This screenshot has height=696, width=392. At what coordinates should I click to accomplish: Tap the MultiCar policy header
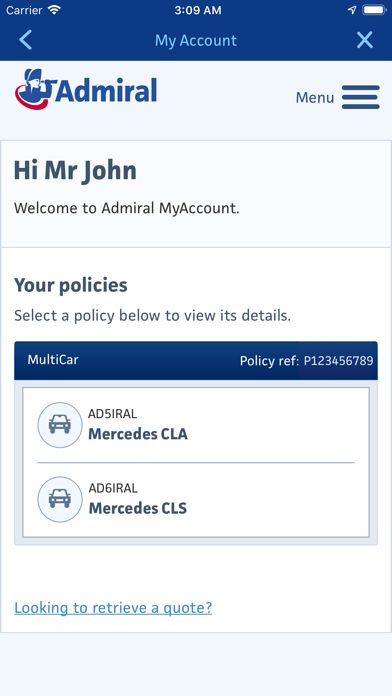click(196, 360)
